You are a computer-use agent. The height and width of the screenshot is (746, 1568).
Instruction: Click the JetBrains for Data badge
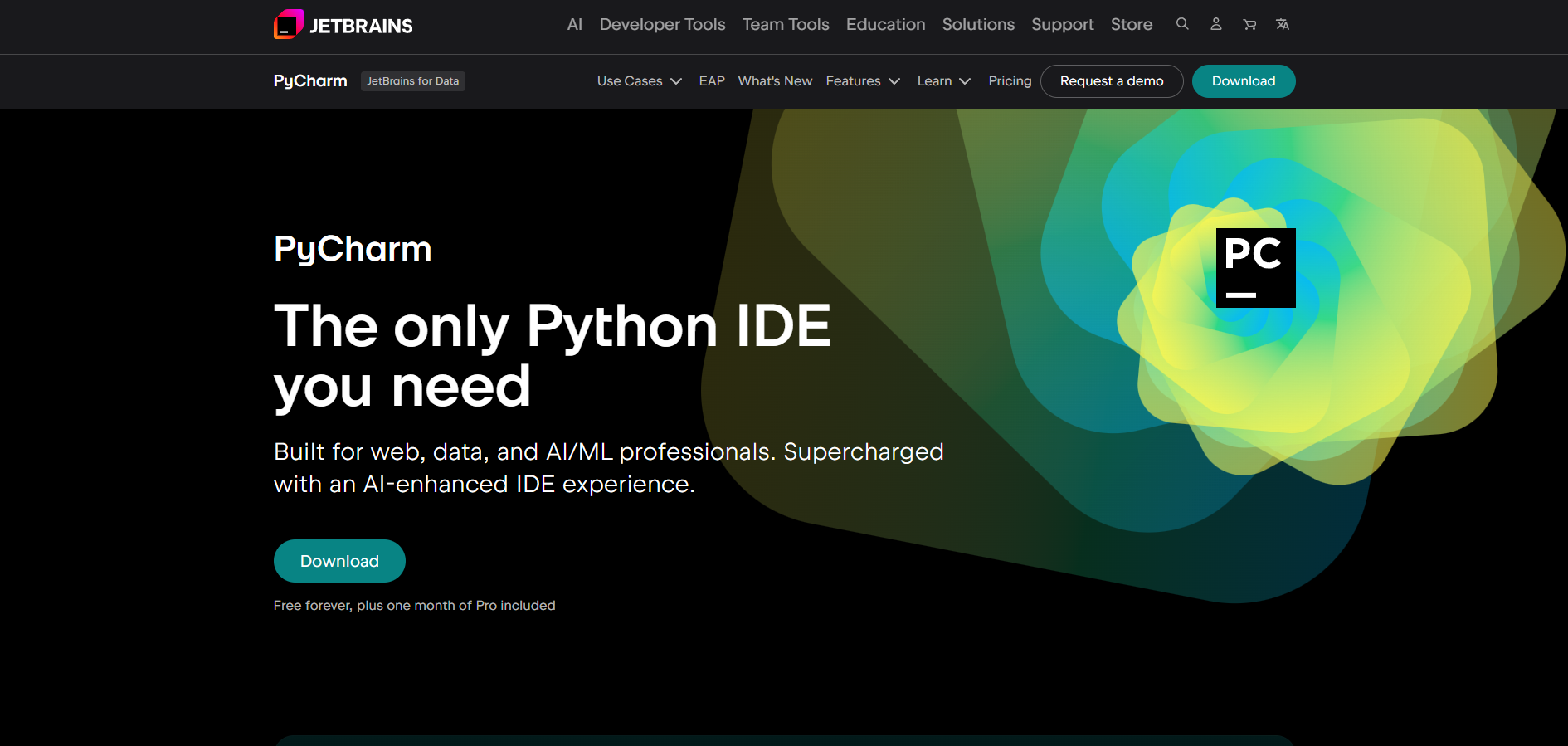(412, 81)
